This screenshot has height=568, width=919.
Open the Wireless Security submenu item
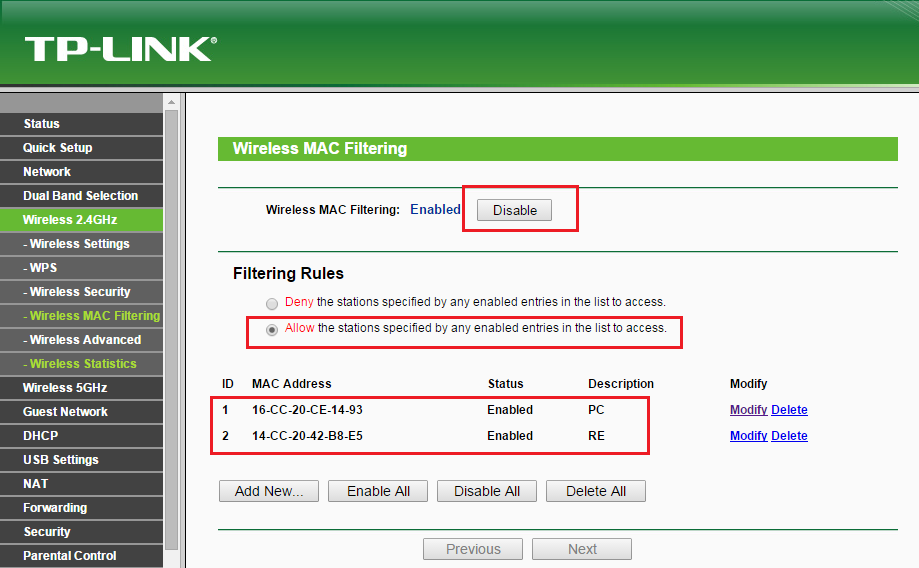coord(81,291)
